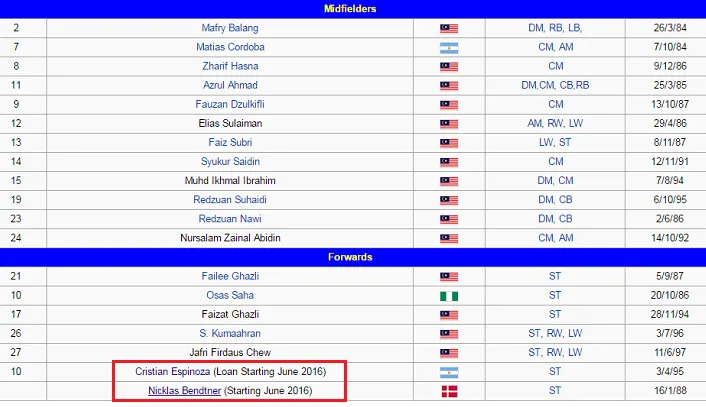Viewport: 706px width, 407px height.
Task: Click the Nigeria flag in Osas Saha's row
Action: [449, 295]
